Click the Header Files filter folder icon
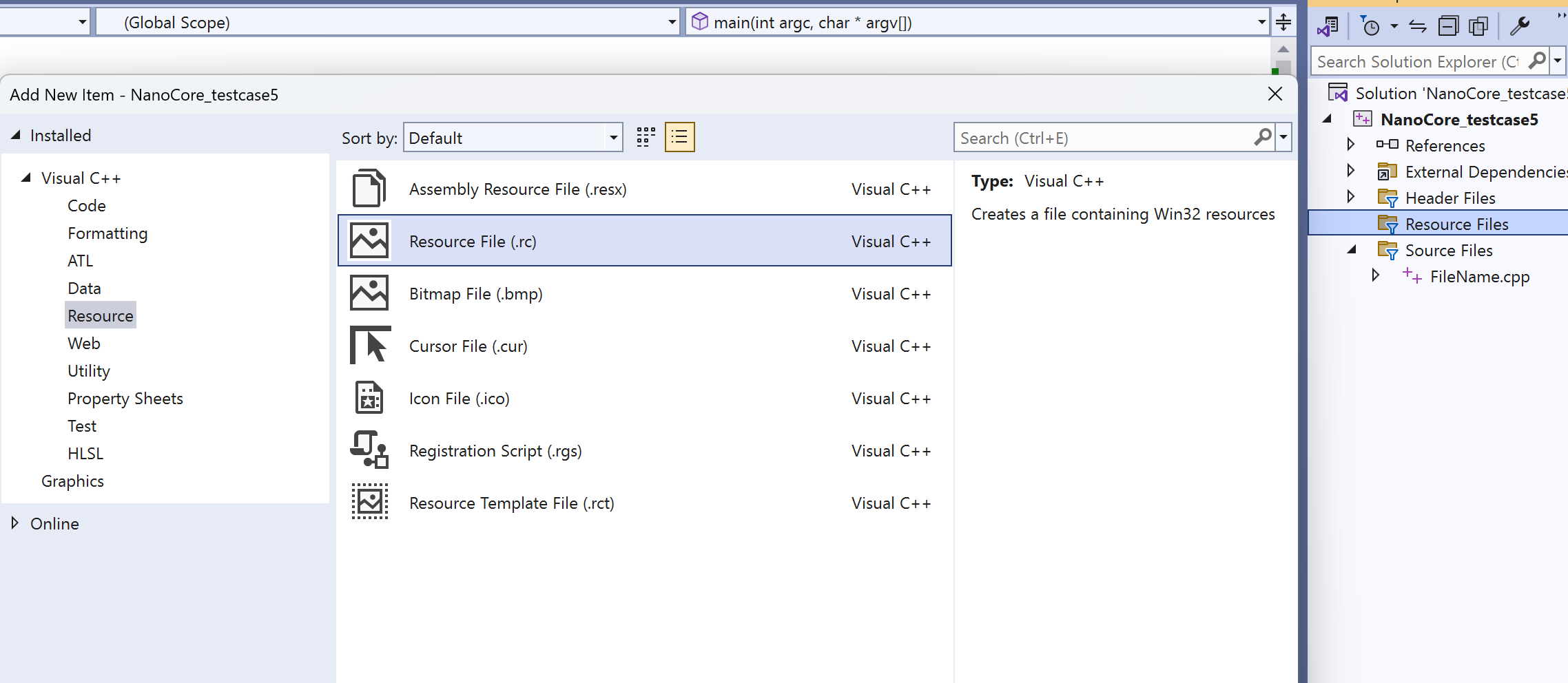 click(x=1387, y=198)
